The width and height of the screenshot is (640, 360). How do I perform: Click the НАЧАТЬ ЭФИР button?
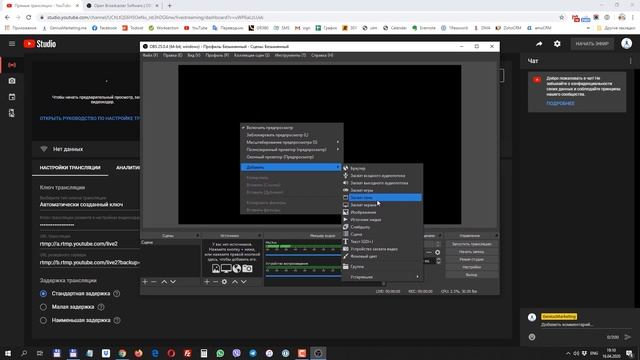tap(592, 44)
